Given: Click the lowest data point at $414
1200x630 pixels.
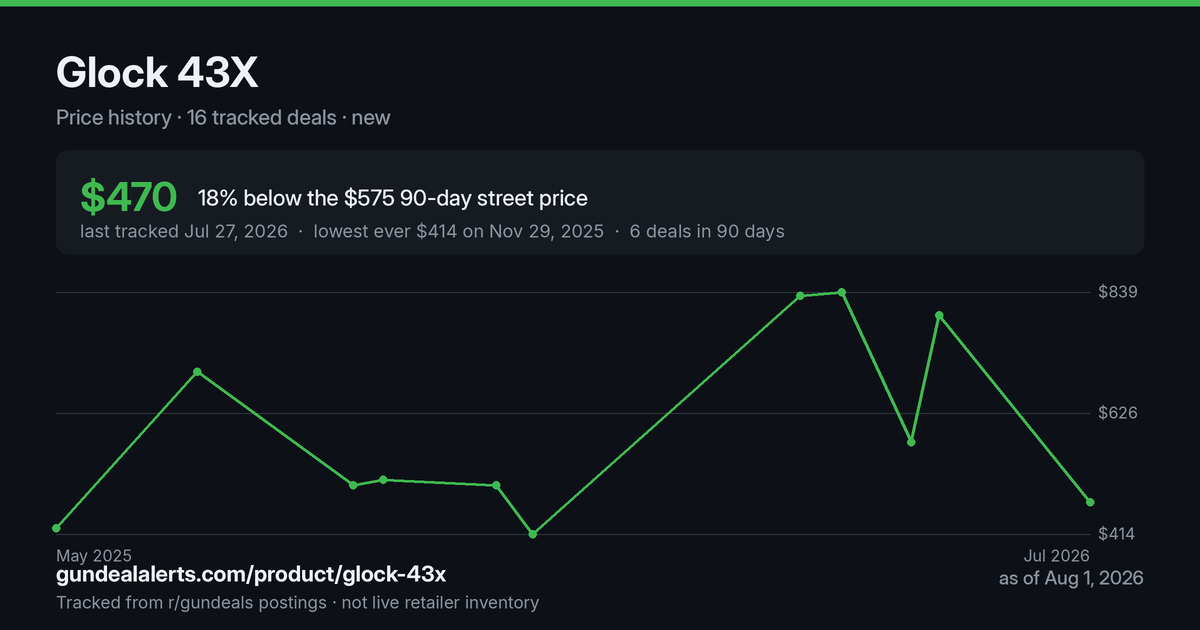Looking at the screenshot, I should [x=533, y=534].
